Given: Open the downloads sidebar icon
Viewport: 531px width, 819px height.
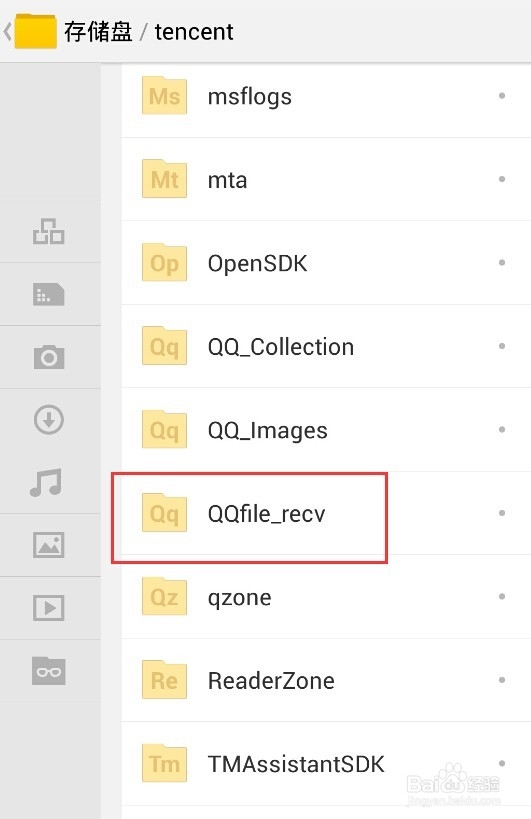Looking at the screenshot, I should (x=49, y=419).
